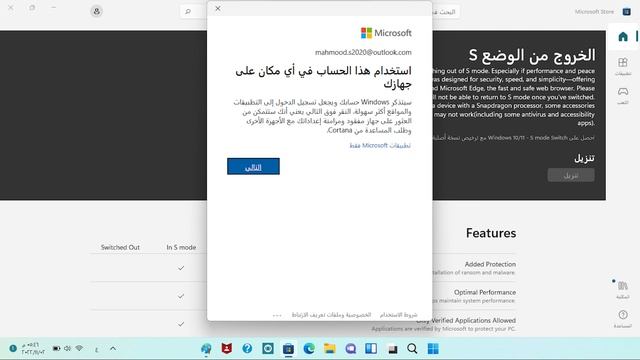Click the input language indicator in tray

click(x=97, y=349)
